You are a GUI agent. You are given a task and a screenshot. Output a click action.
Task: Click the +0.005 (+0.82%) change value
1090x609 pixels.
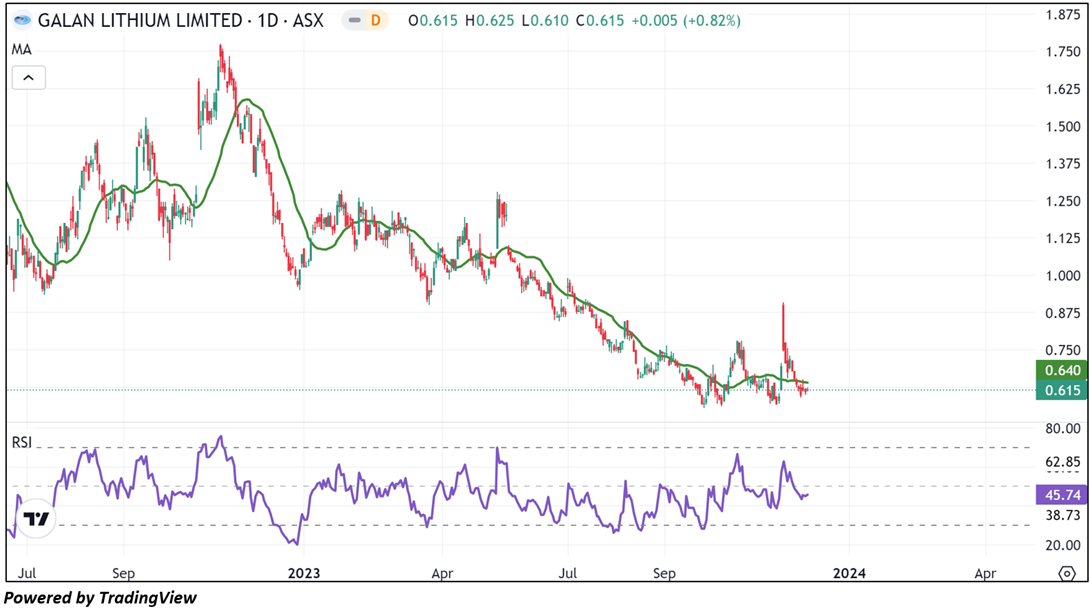pyautogui.click(x=685, y=21)
